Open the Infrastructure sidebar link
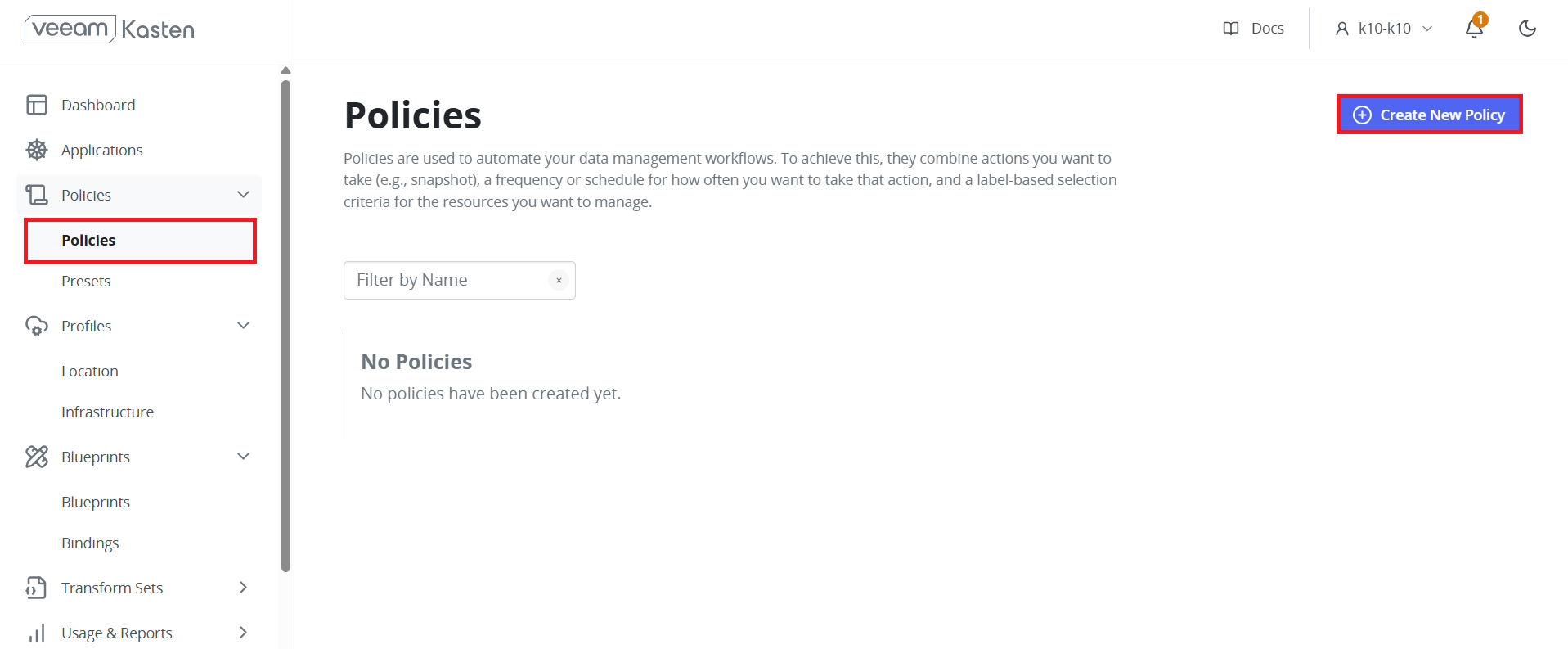The image size is (1568, 649). (x=107, y=412)
